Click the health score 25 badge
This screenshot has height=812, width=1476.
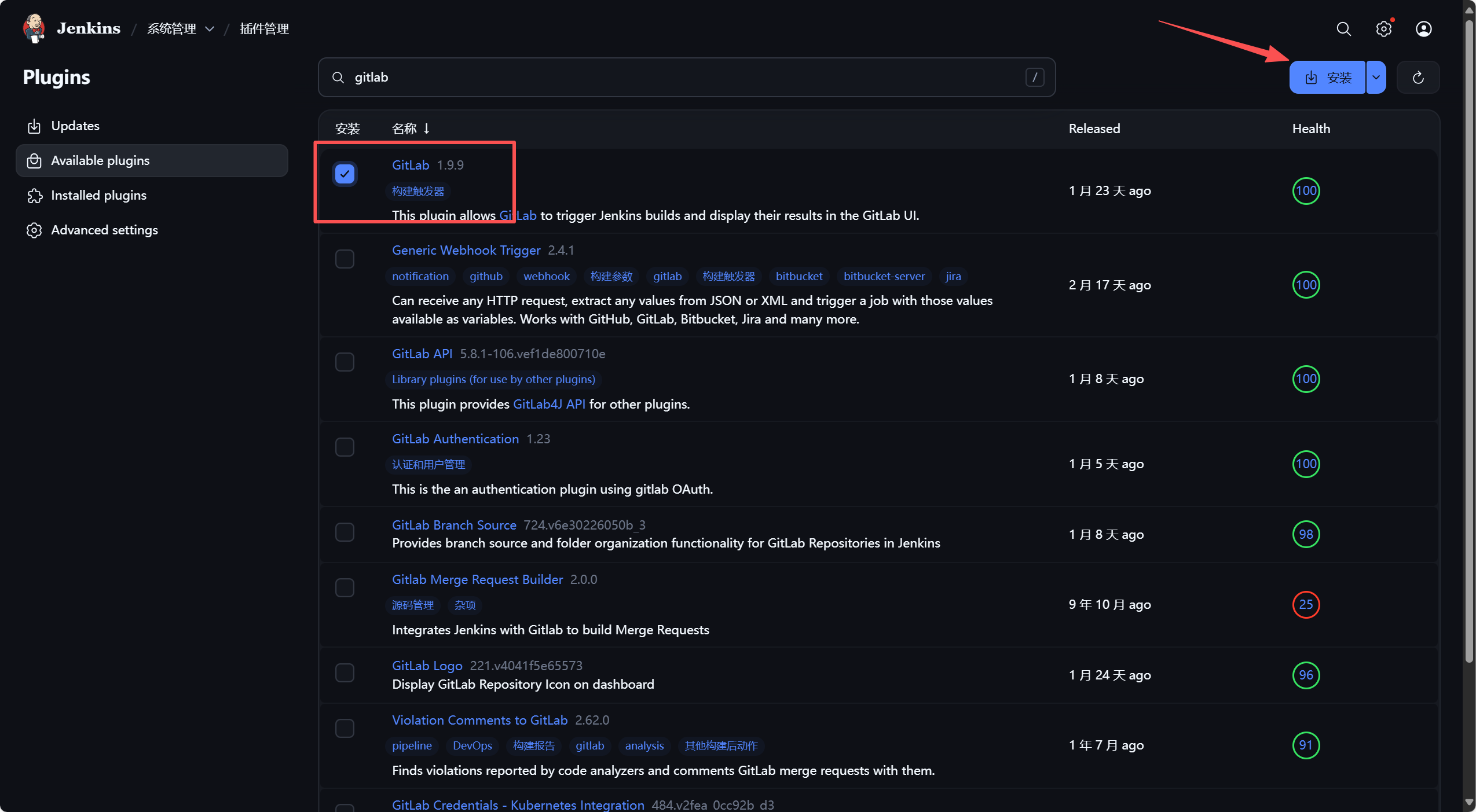pos(1305,605)
